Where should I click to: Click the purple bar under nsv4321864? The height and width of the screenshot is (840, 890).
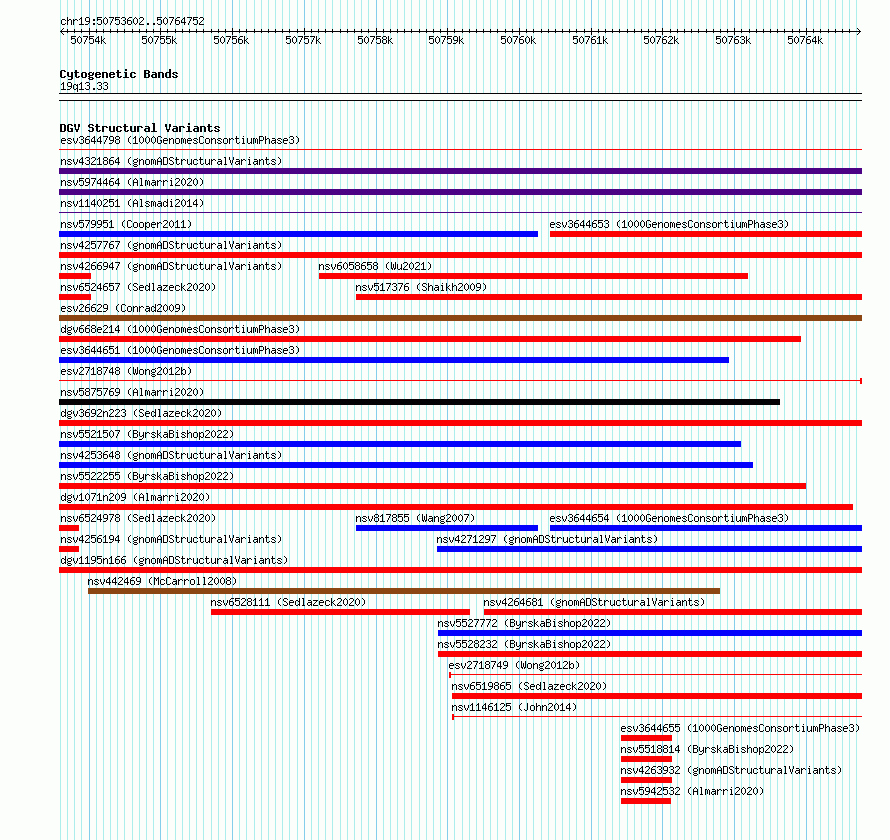tap(460, 171)
